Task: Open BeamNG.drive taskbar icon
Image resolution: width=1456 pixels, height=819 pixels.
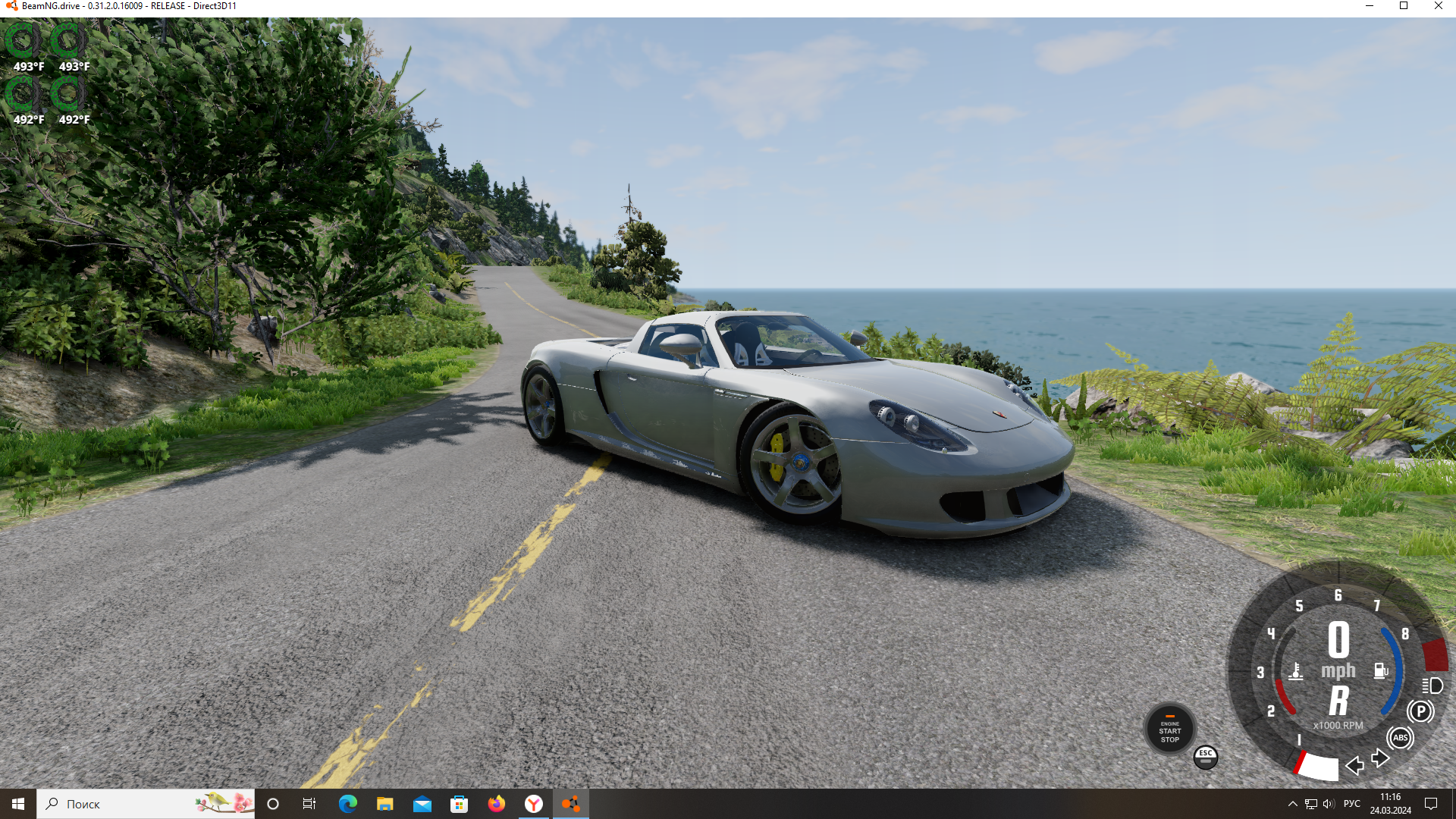Action: pos(570,804)
